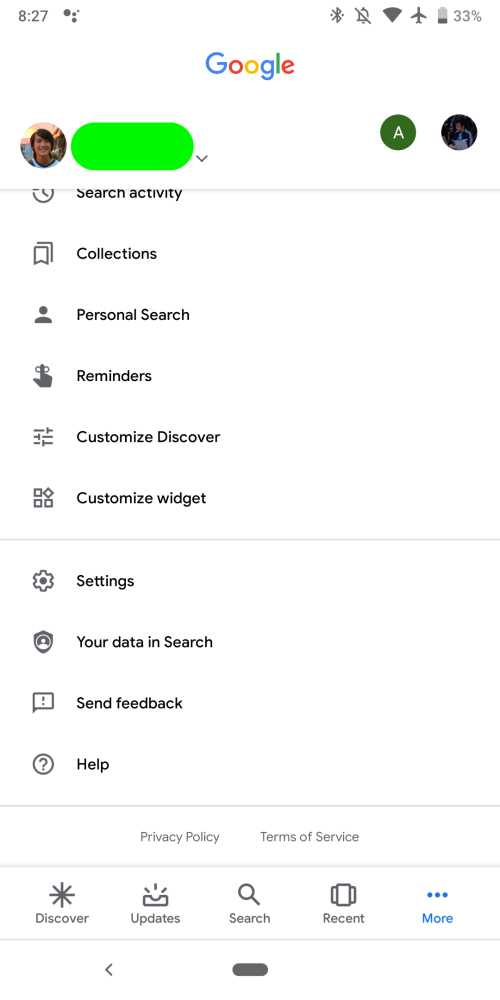The width and height of the screenshot is (500, 1000).
Task: Switch to the dark photo account avatar
Action: [459, 133]
